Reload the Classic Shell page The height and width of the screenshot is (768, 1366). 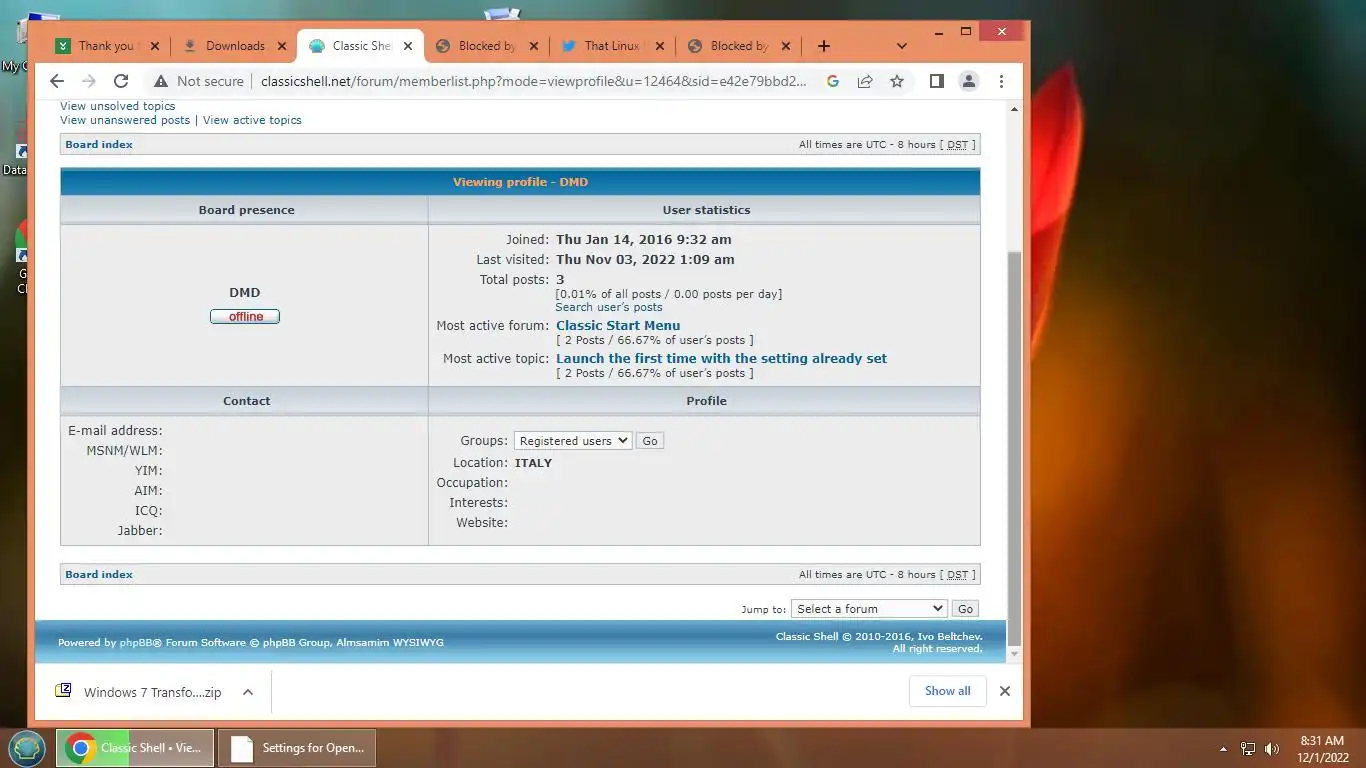click(x=121, y=82)
